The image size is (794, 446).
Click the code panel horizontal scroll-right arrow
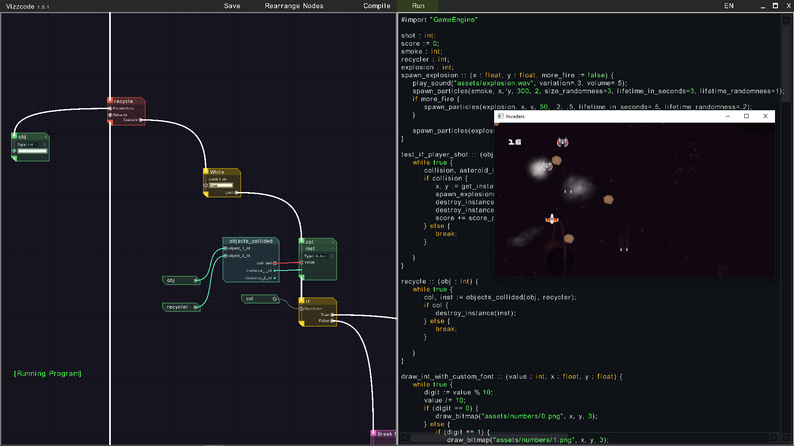tap(773, 437)
